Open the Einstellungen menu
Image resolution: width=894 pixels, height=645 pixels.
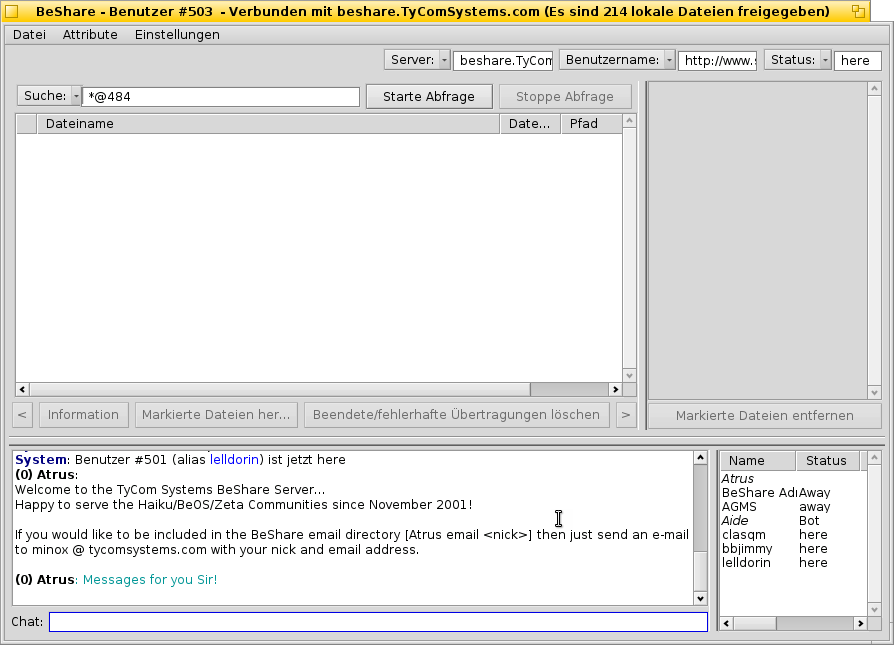pyautogui.click(x=177, y=35)
